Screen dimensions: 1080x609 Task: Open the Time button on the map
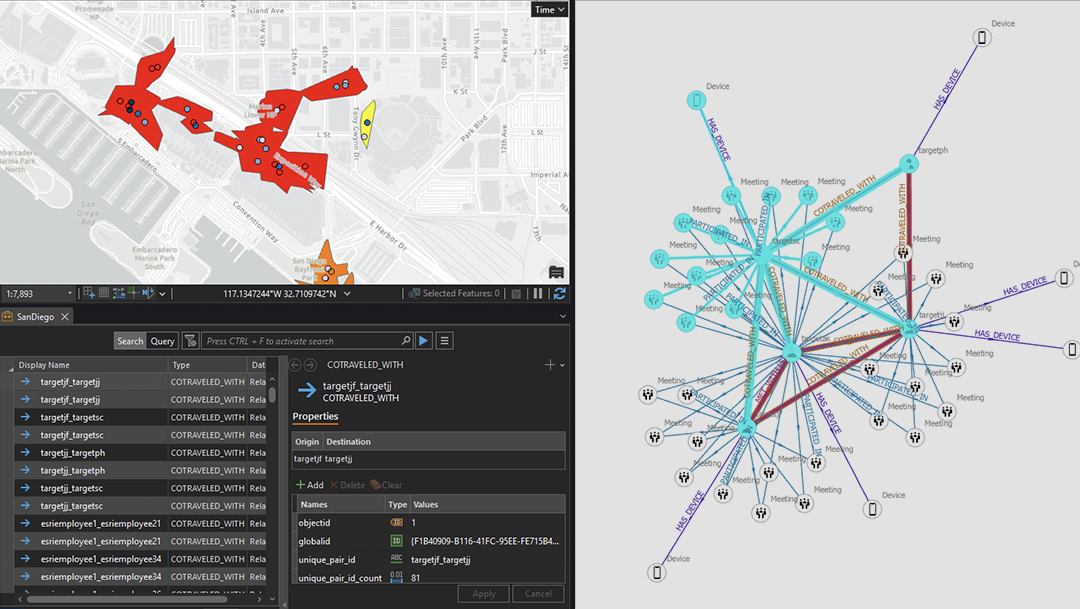(548, 8)
